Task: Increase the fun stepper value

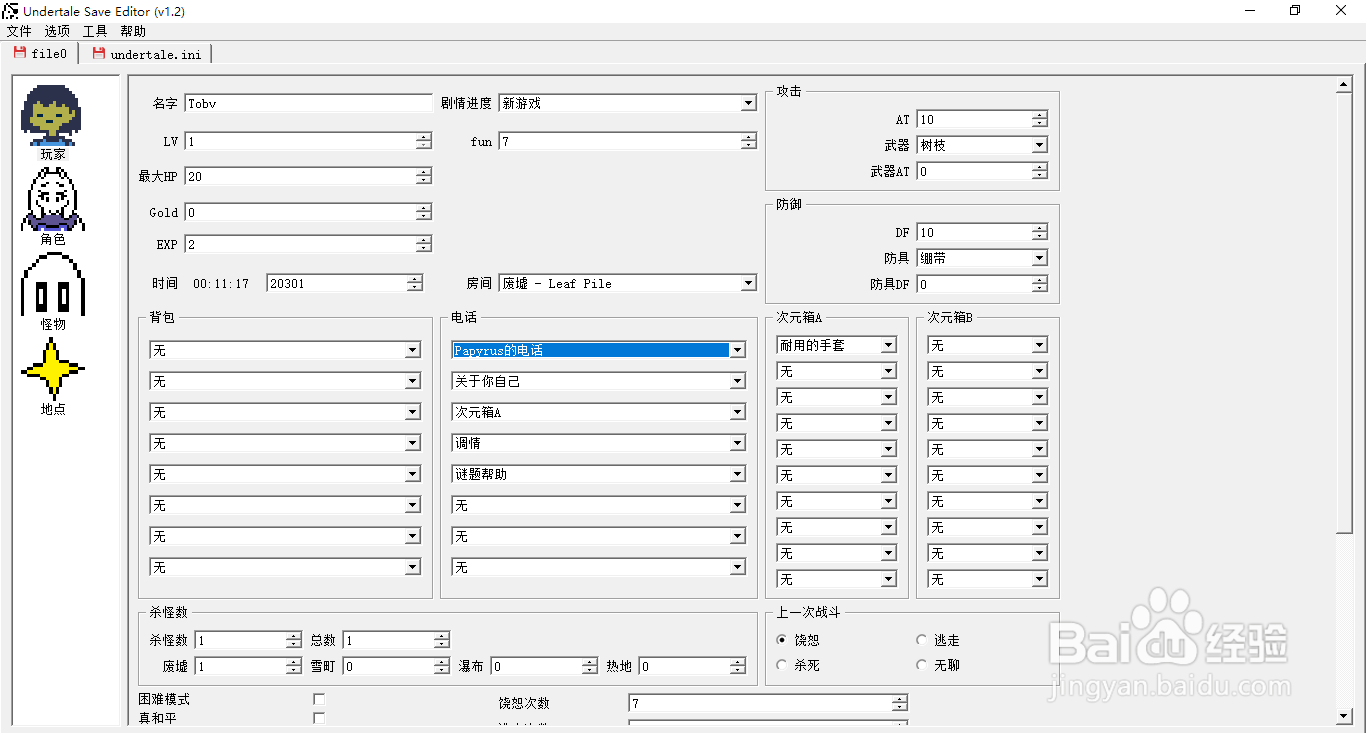Action: tap(748, 138)
